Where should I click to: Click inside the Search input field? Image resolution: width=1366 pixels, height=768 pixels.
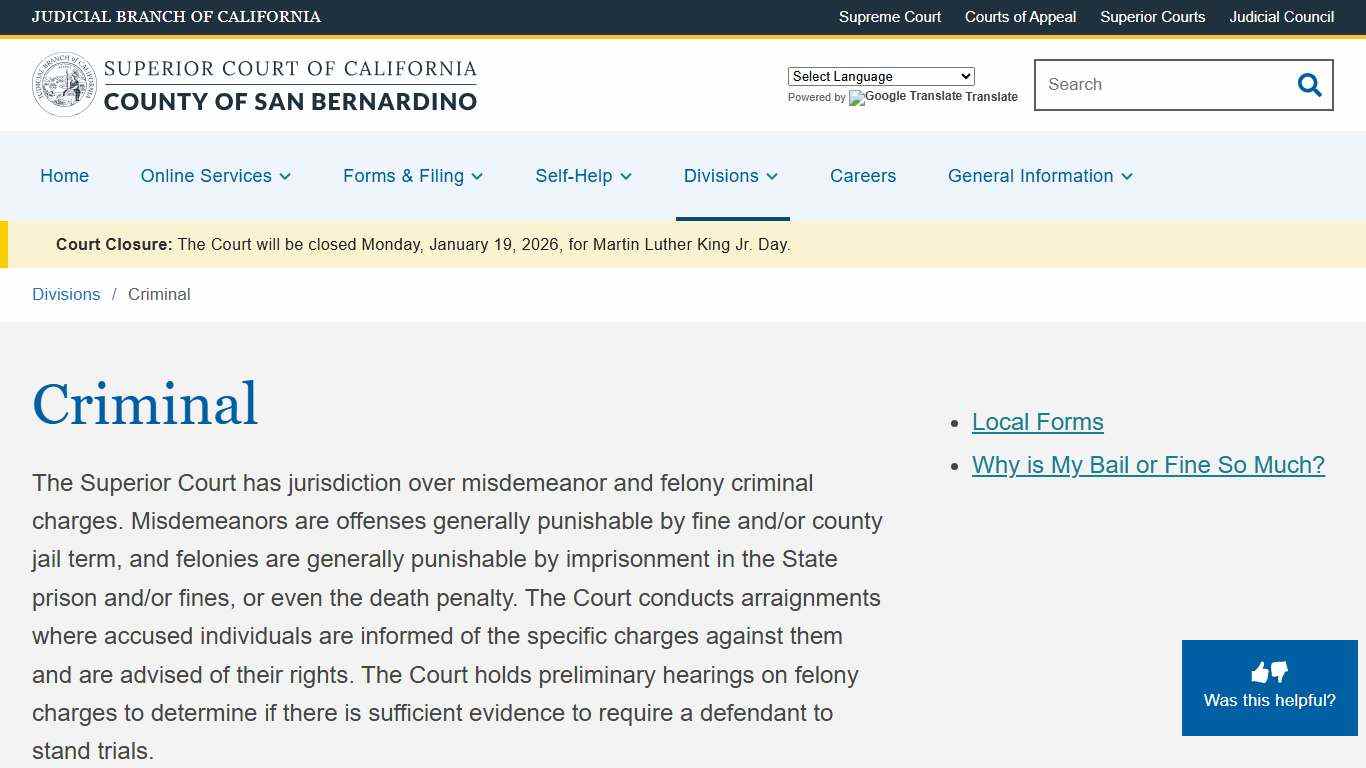tap(1150, 85)
